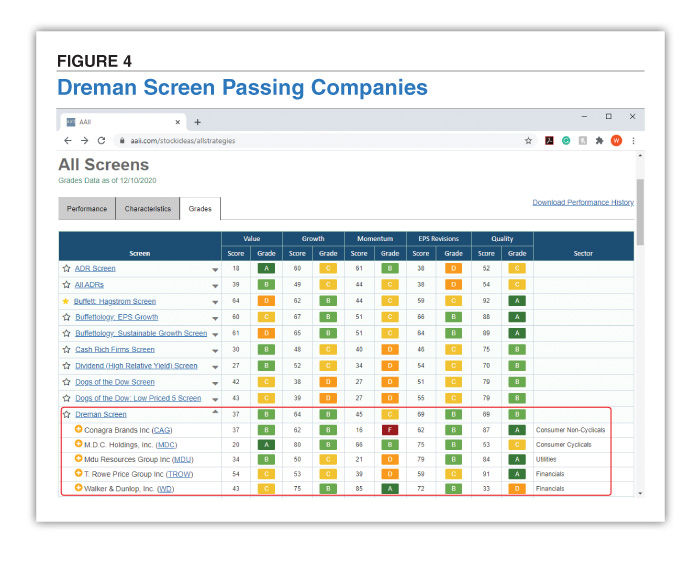Unfavorite the Buffett: Hagstrom Screen star
700x563 pixels.
tap(66, 301)
